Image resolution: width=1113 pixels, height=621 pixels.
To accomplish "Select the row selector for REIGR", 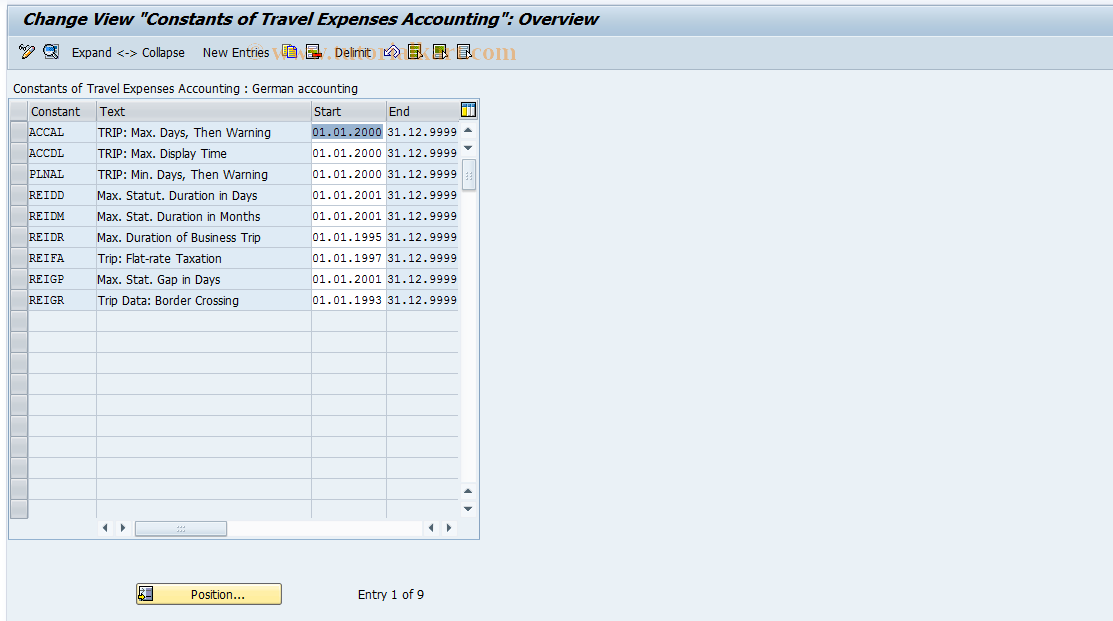I will click(18, 300).
